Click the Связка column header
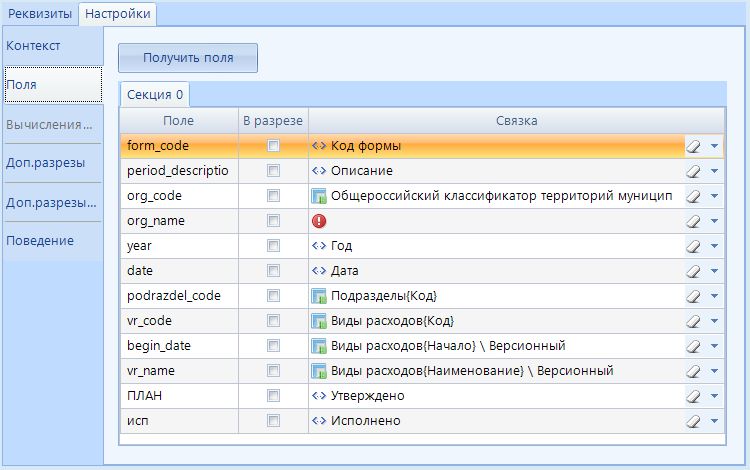The height and width of the screenshot is (470, 750). 516,121
